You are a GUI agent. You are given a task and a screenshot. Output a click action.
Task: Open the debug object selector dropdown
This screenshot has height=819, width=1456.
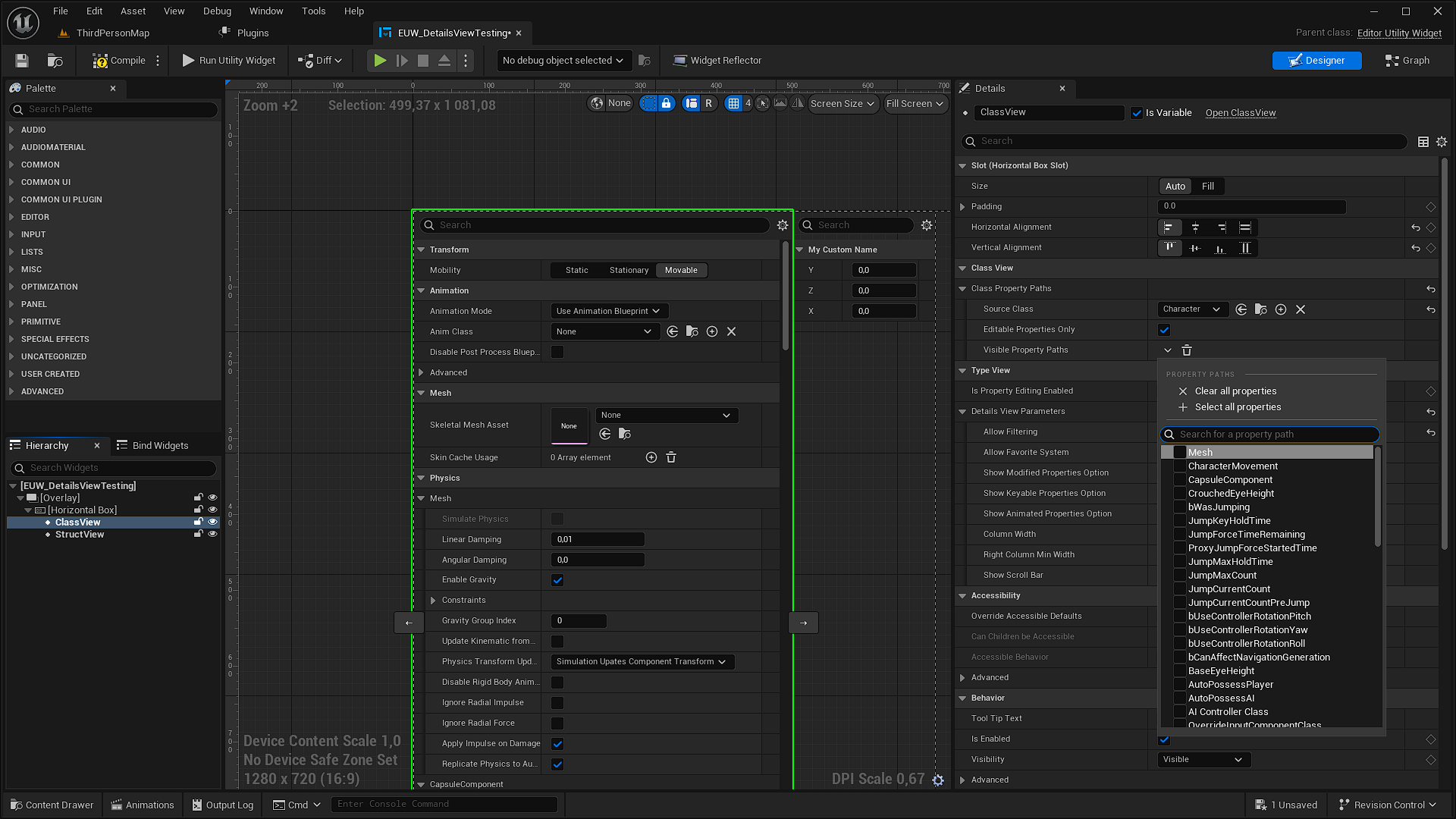click(563, 61)
